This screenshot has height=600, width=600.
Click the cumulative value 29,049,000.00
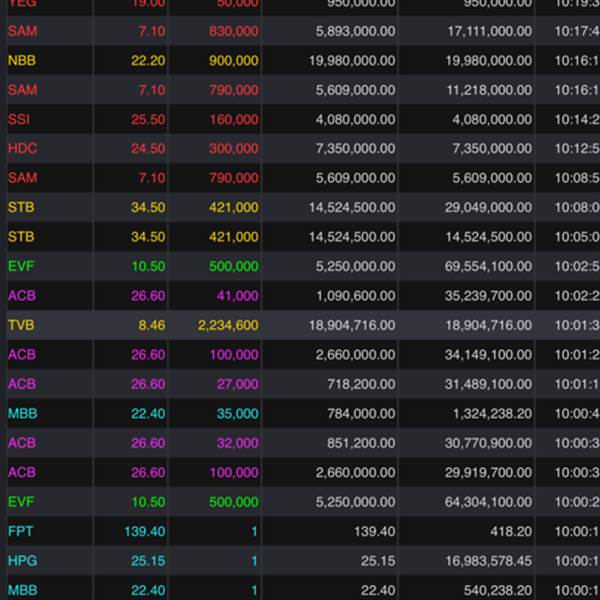[x=488, y=207]
